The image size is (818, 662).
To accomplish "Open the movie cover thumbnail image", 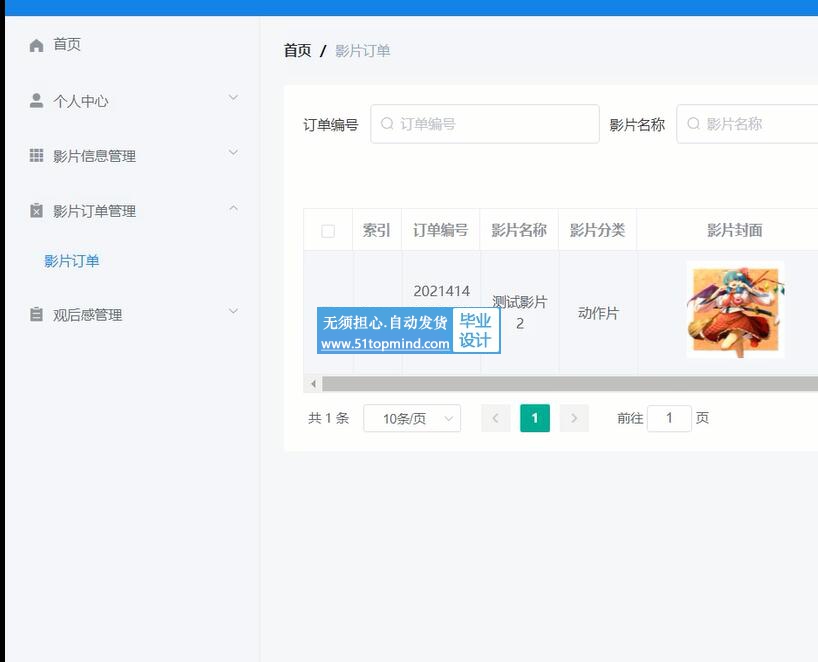I will [x=735, y=310].
